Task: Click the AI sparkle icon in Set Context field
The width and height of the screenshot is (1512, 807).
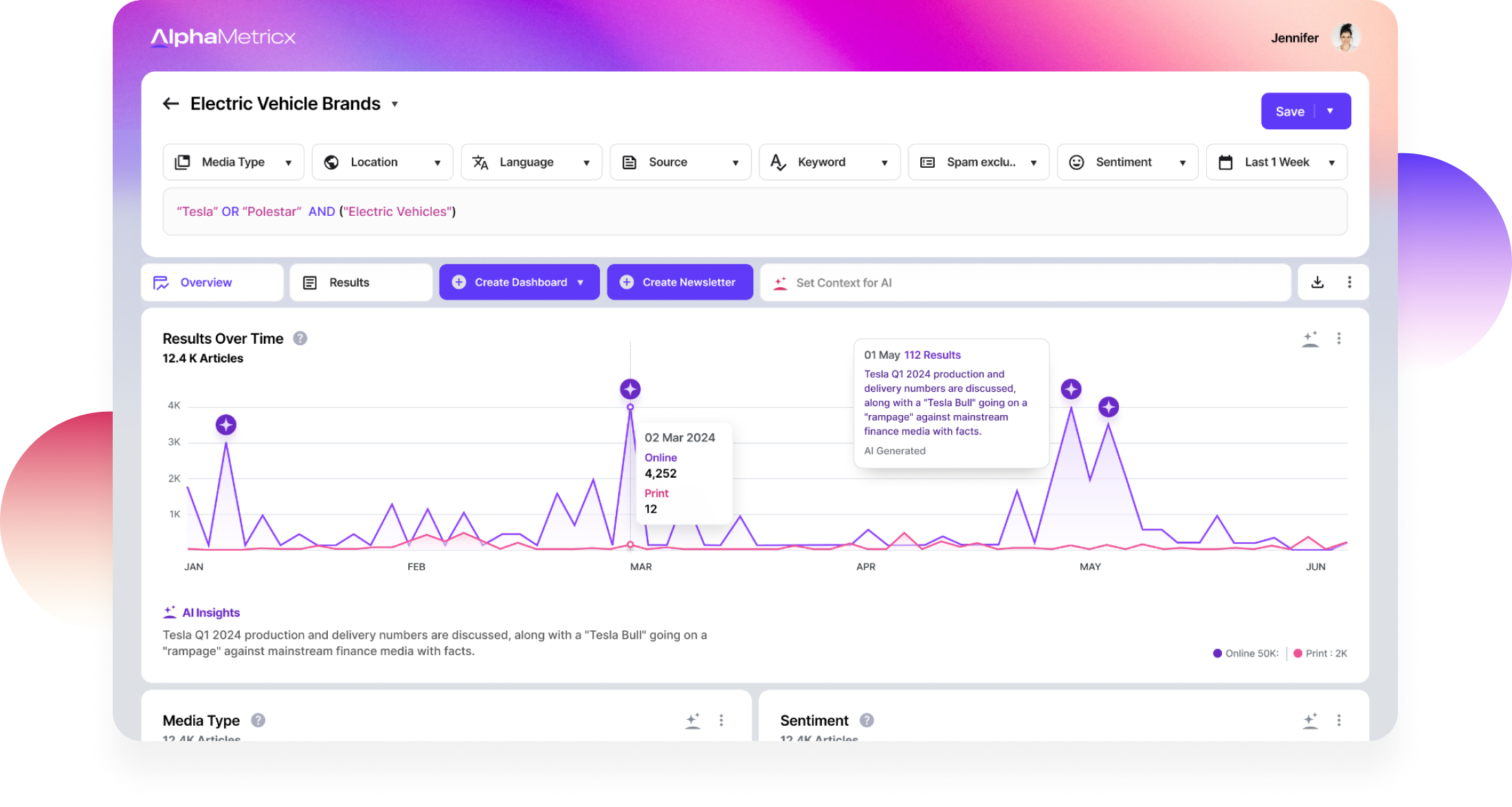Action: 780,283
